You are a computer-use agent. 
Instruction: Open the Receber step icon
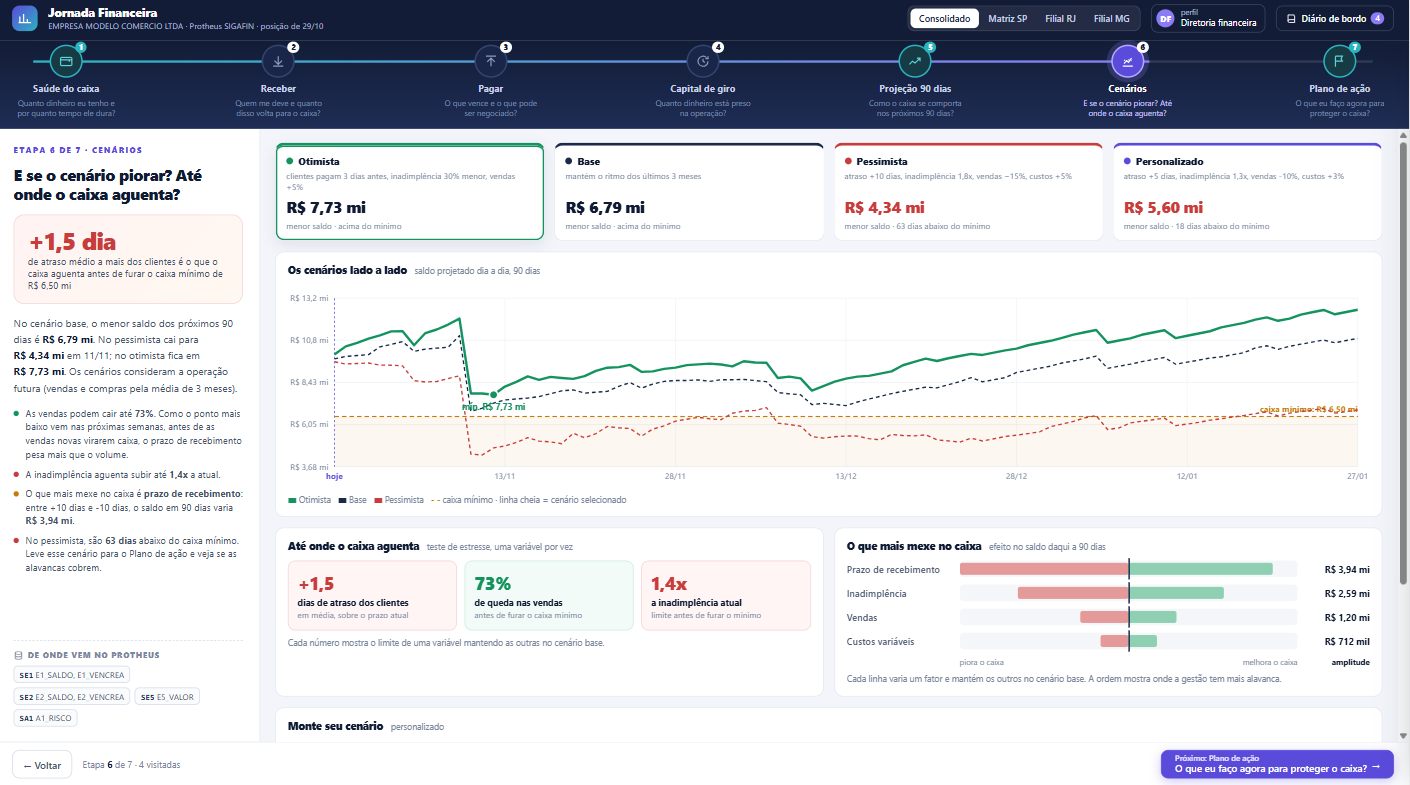click(278, 61)
